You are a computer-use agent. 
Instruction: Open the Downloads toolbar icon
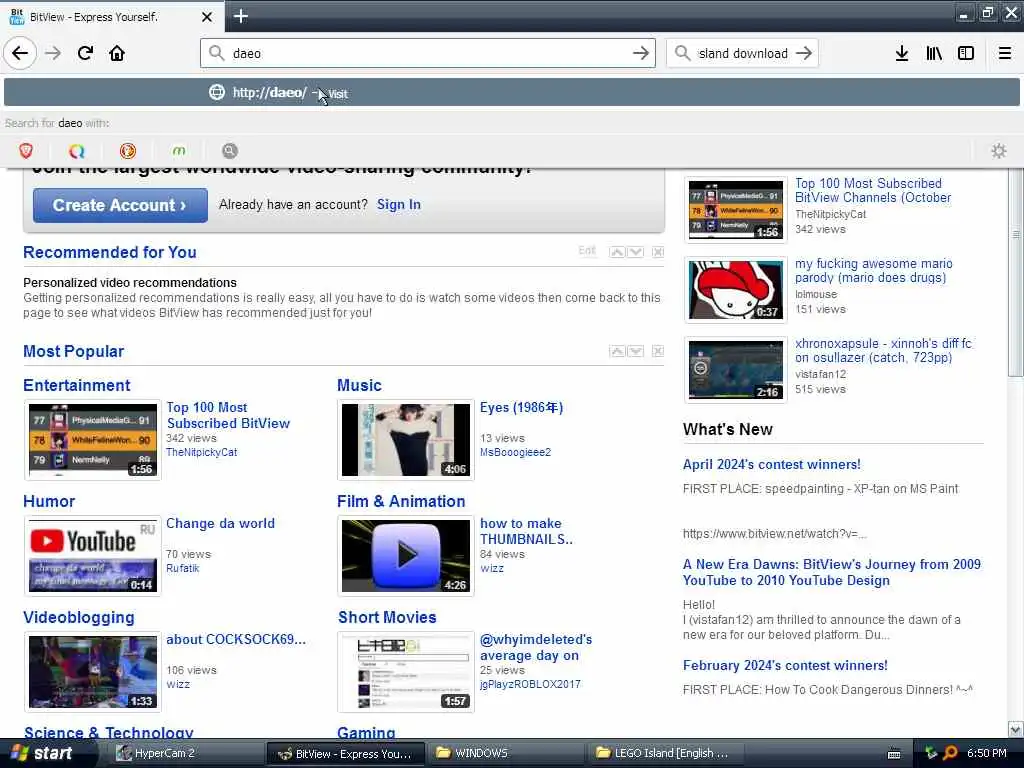(x=902, y=53)
